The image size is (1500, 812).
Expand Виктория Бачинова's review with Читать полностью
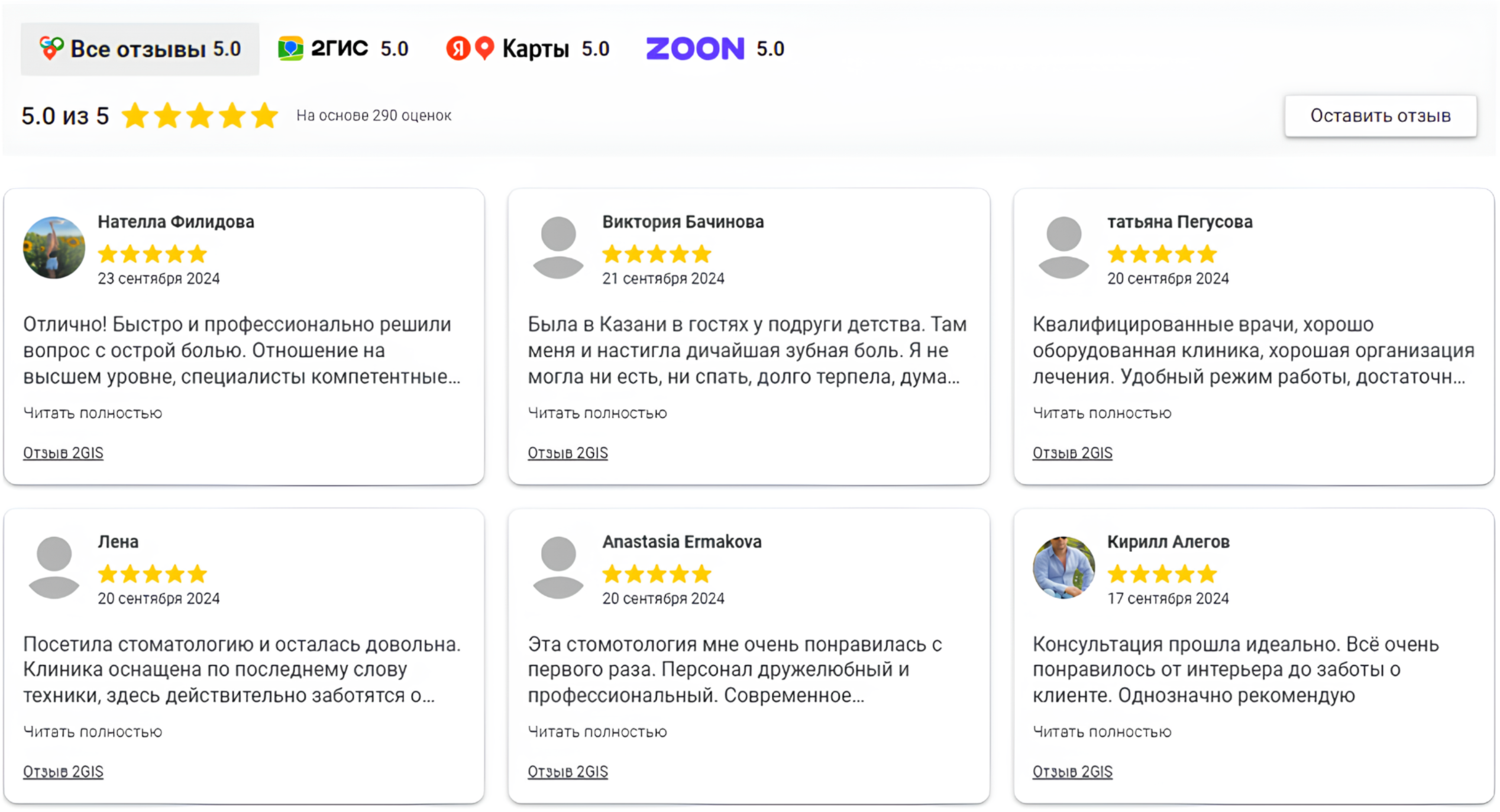click(597, 413)
